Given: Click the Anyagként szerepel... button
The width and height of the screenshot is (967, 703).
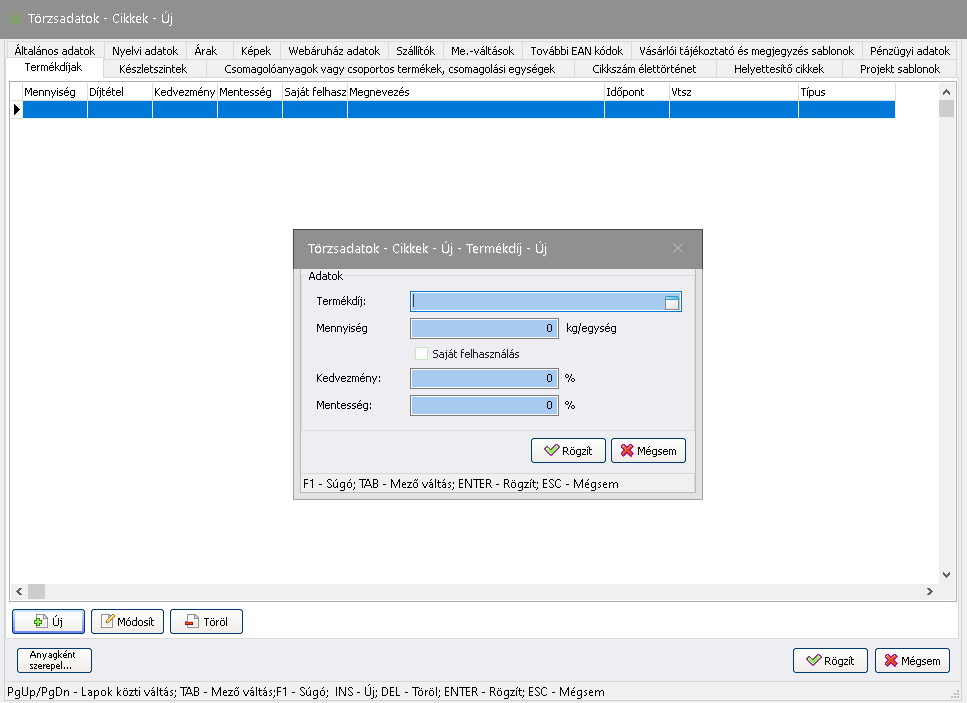Looking at the screenshot, I should (54, 660).
